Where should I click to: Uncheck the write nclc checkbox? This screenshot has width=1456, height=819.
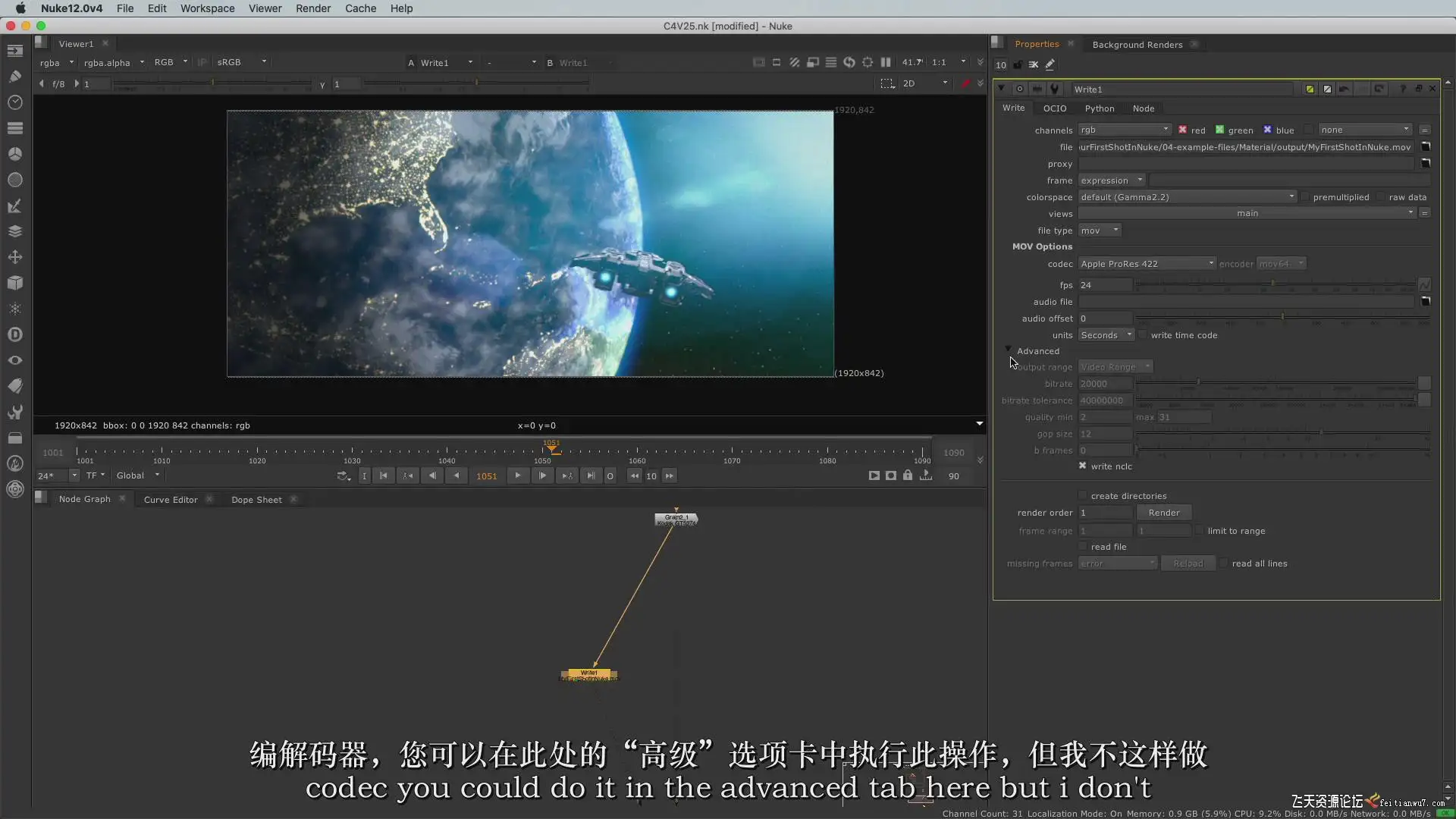click(x=1083, y=466)
